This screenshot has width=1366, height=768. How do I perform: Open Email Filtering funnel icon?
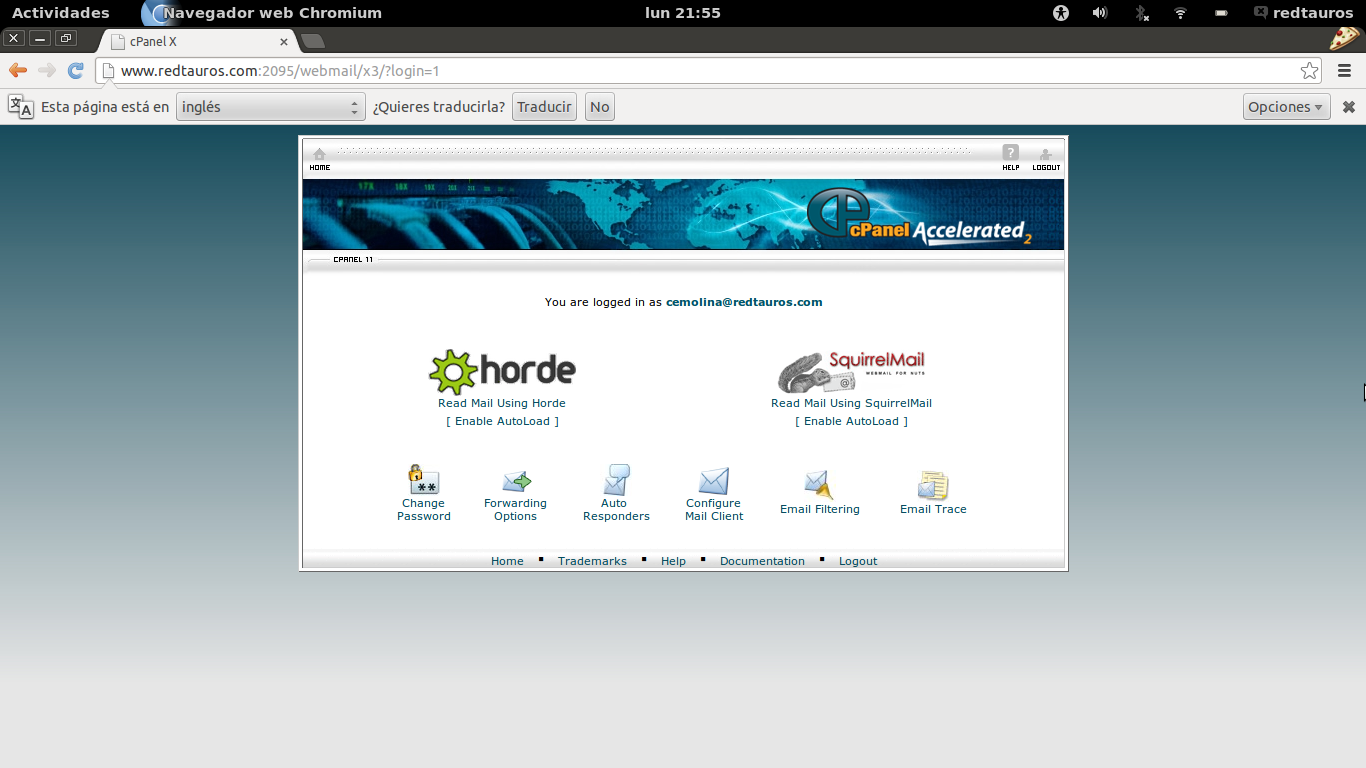(x=819, y=485)
